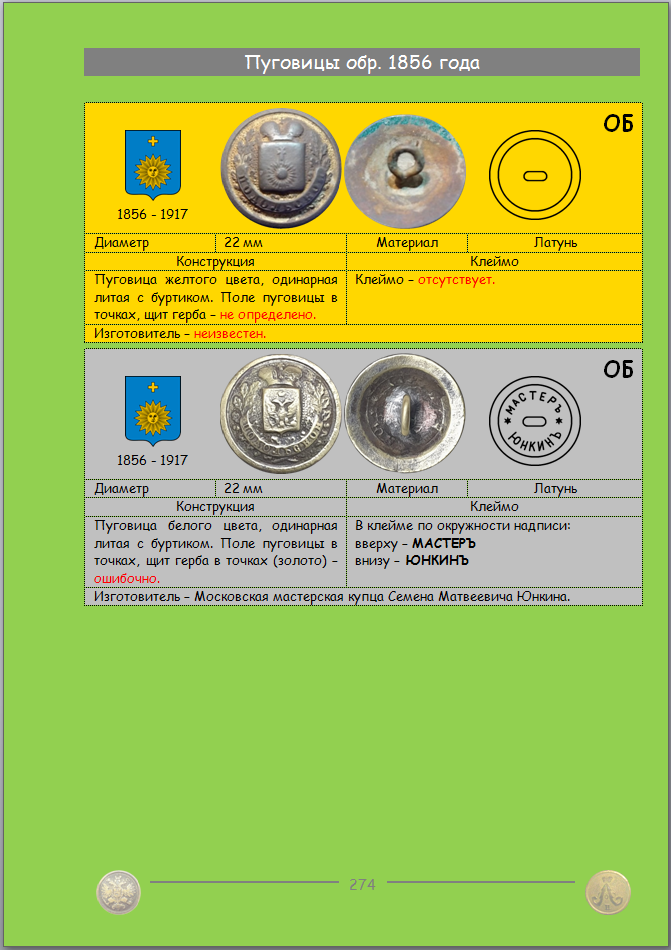Click the red text отсутствует
Screen dimensions: 671x950
tap(456, 280)
